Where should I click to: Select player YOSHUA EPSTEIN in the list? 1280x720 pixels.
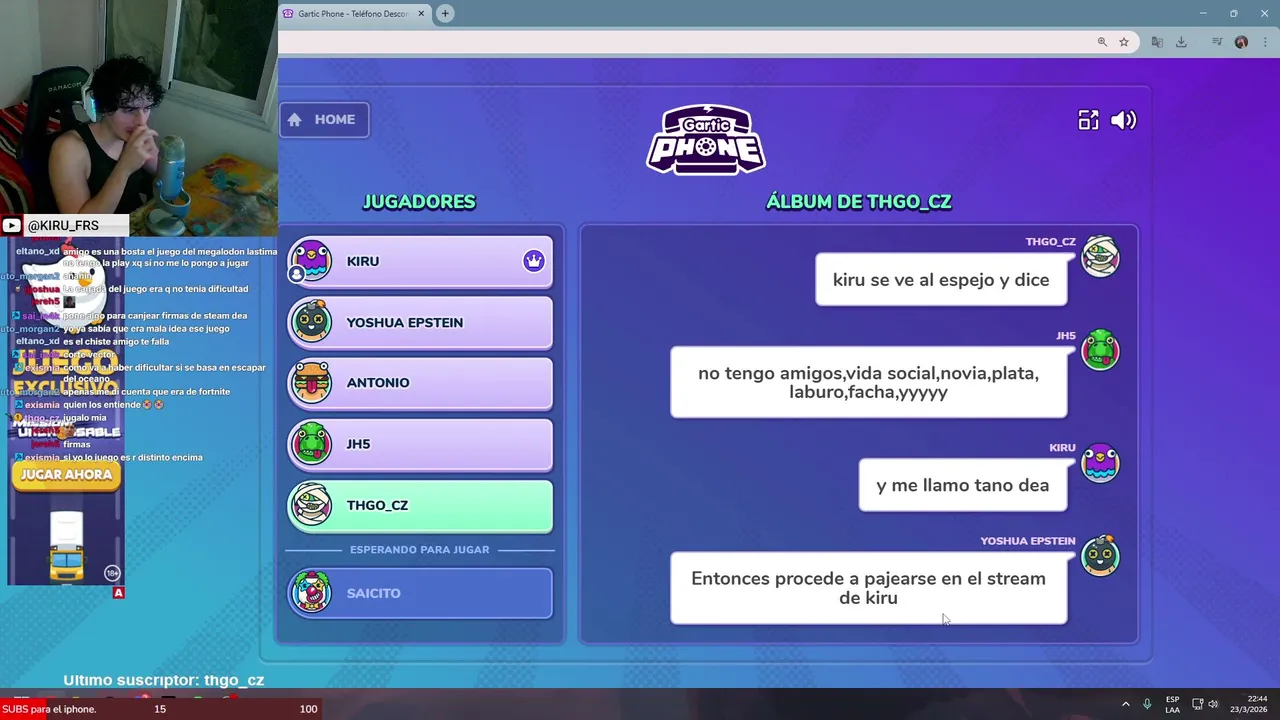tap(420, 323)
